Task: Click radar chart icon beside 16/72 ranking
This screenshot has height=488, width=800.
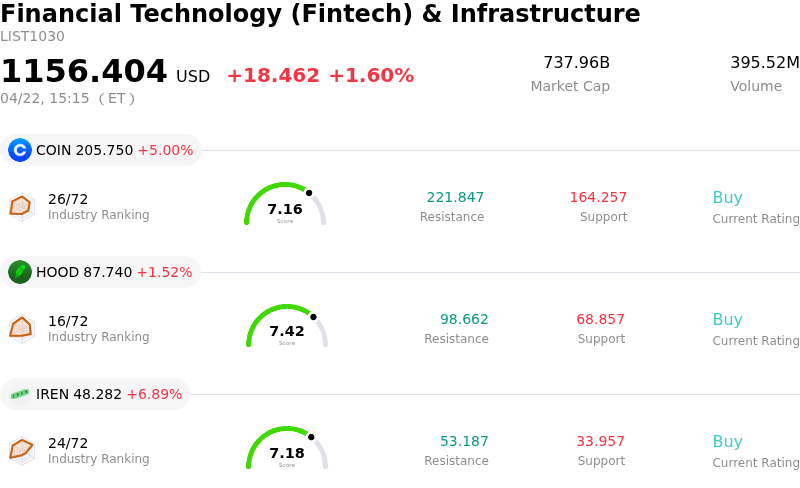Action: (x=21, y=328)
